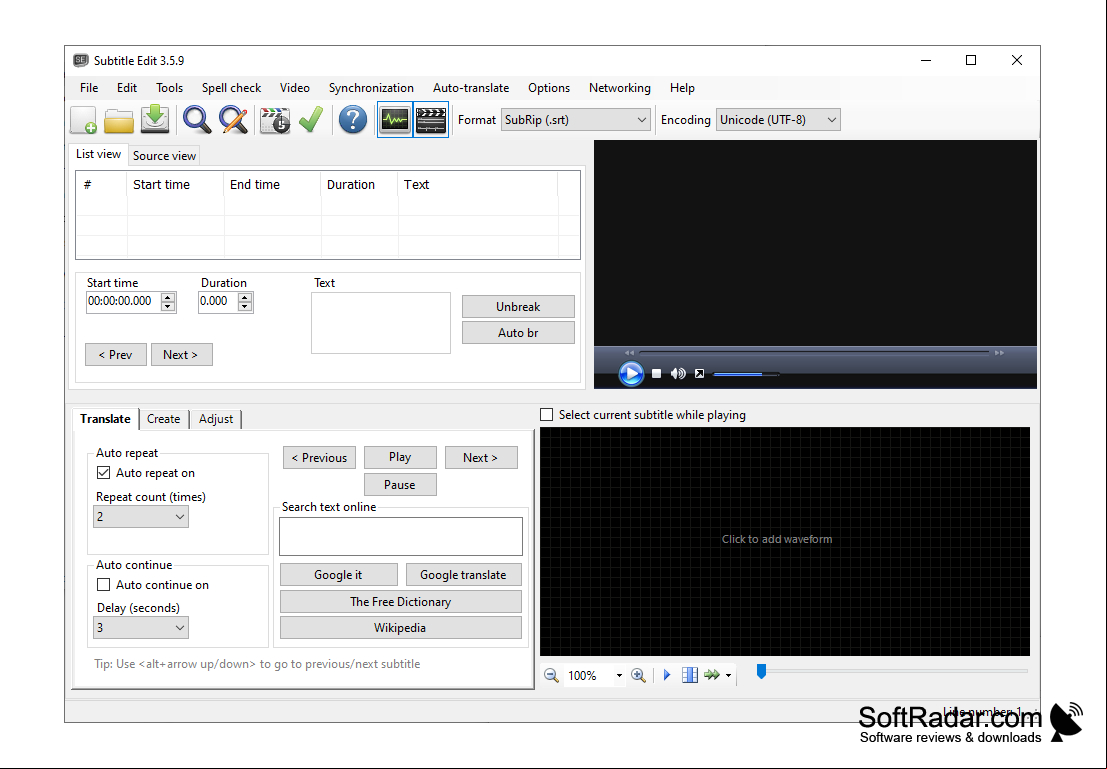Image resolution: width=1107 pixels, height=769 pixels.
Task: Enable the Auto continue on checkbox
Action: [x=103, y=585]
